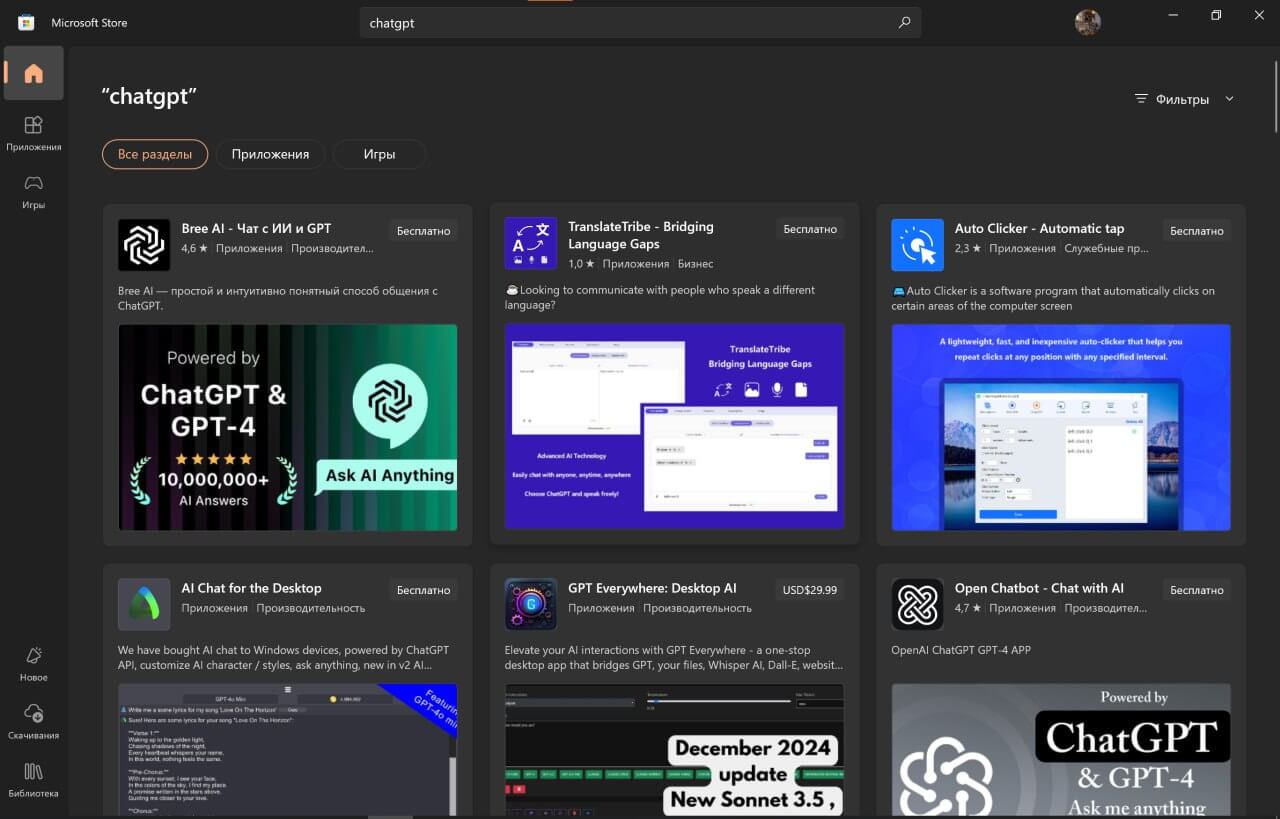The image size is (1280, 819).
Task: Open the Игры section in the sidebar
Action: point(34,191)
